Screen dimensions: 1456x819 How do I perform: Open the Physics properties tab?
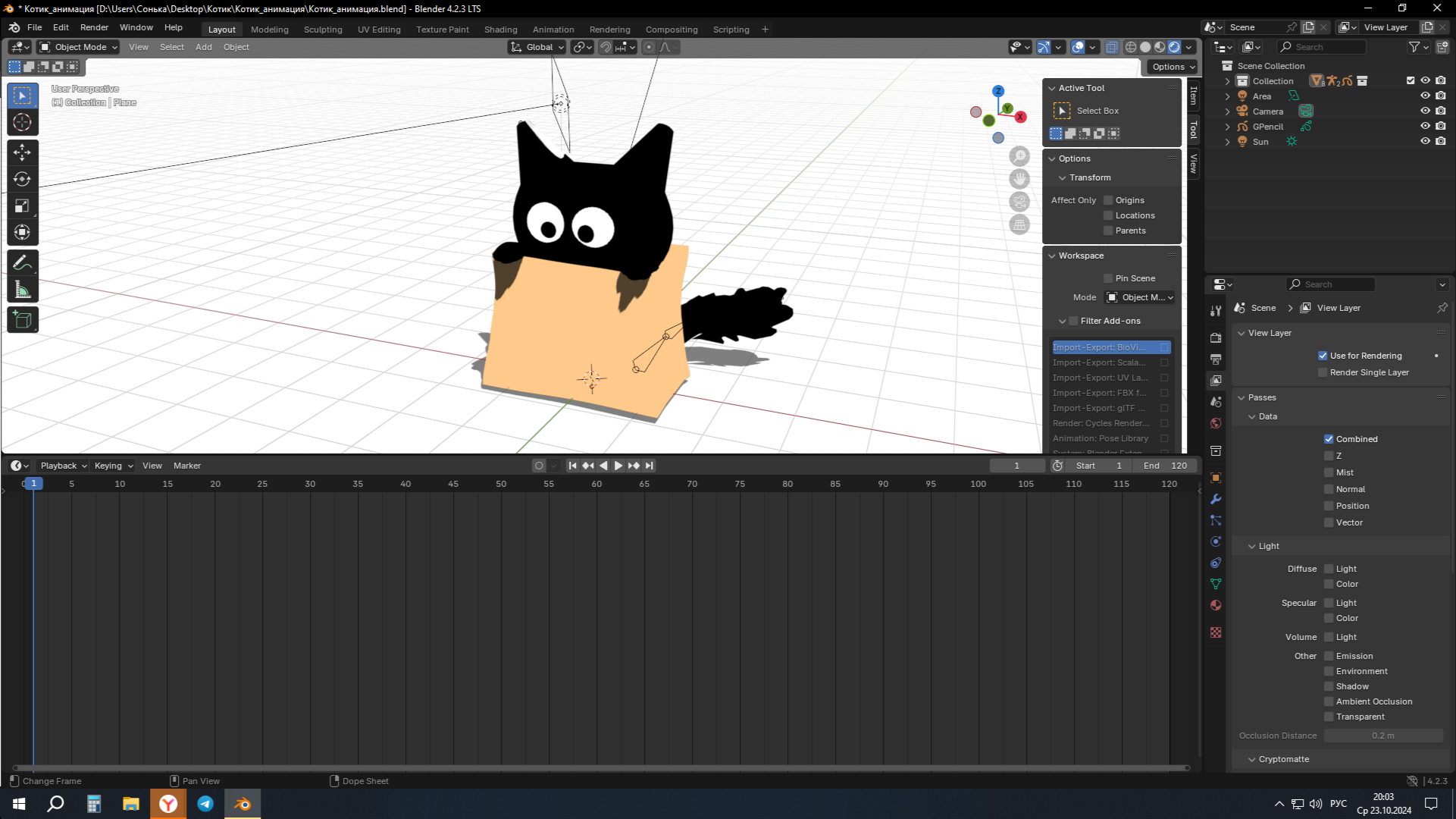click(1216, 541)
